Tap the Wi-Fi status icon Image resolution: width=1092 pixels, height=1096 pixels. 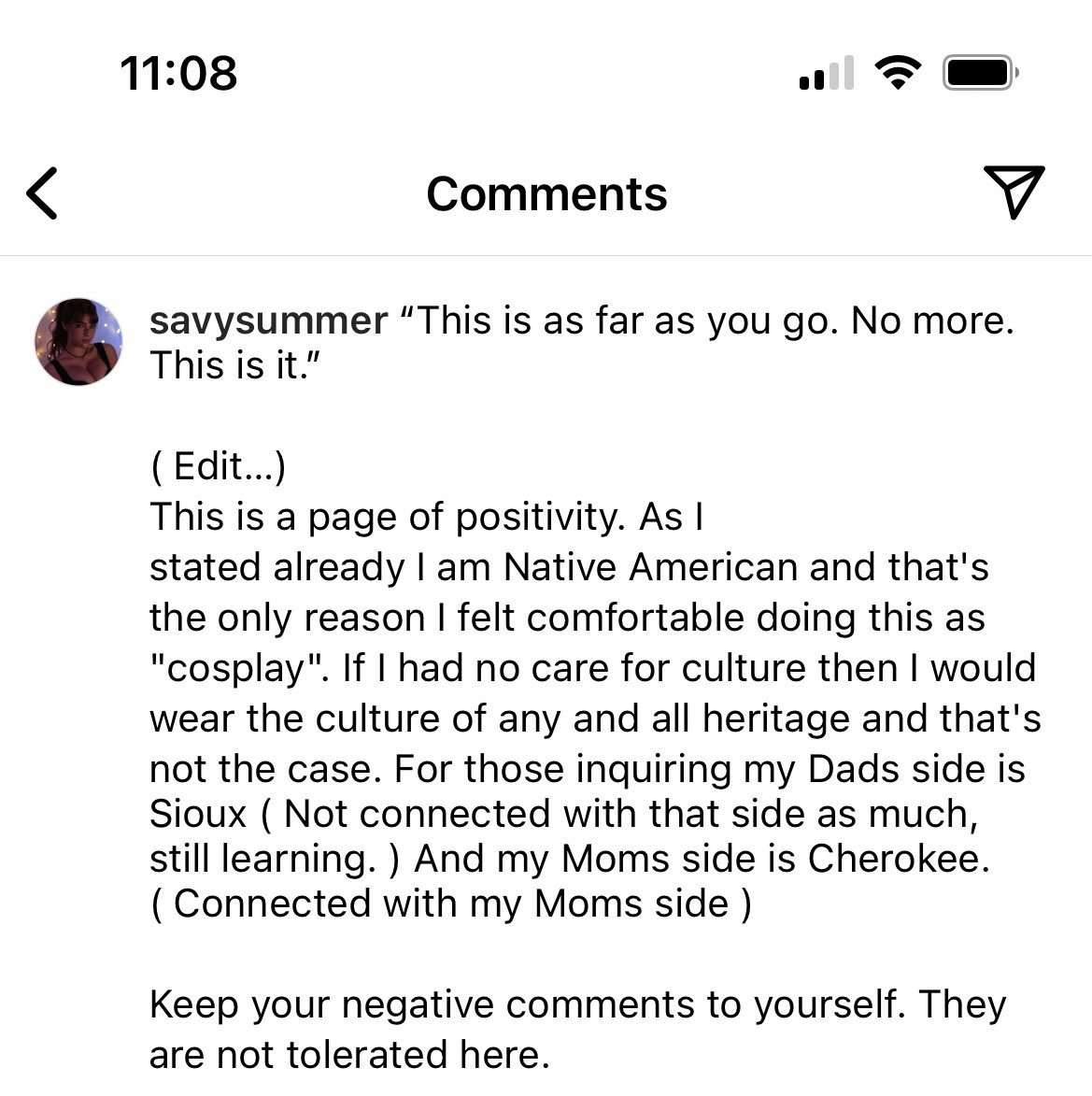[x=897, y=72]
